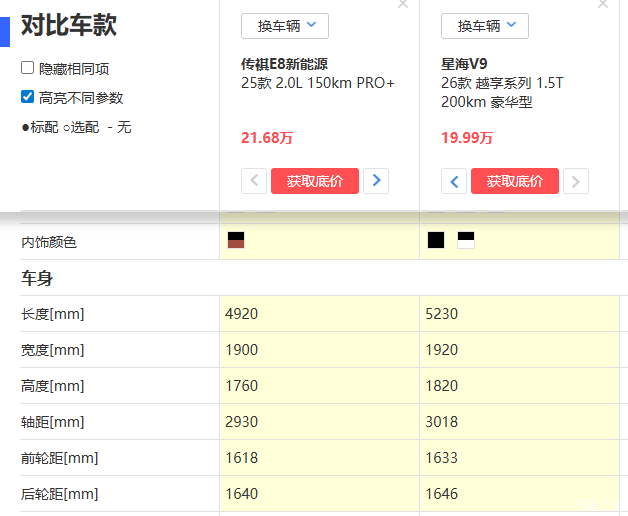Open the 星海V9 model name link
The image size is (628, 516).
(x=464, y=63)
